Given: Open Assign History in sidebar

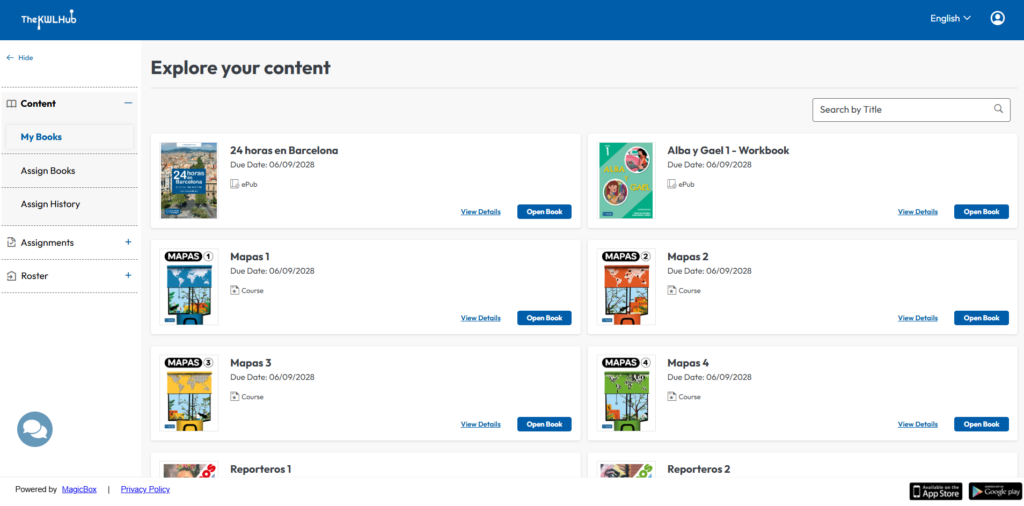Looking at the screenshot, I should [x=50, y=204].
